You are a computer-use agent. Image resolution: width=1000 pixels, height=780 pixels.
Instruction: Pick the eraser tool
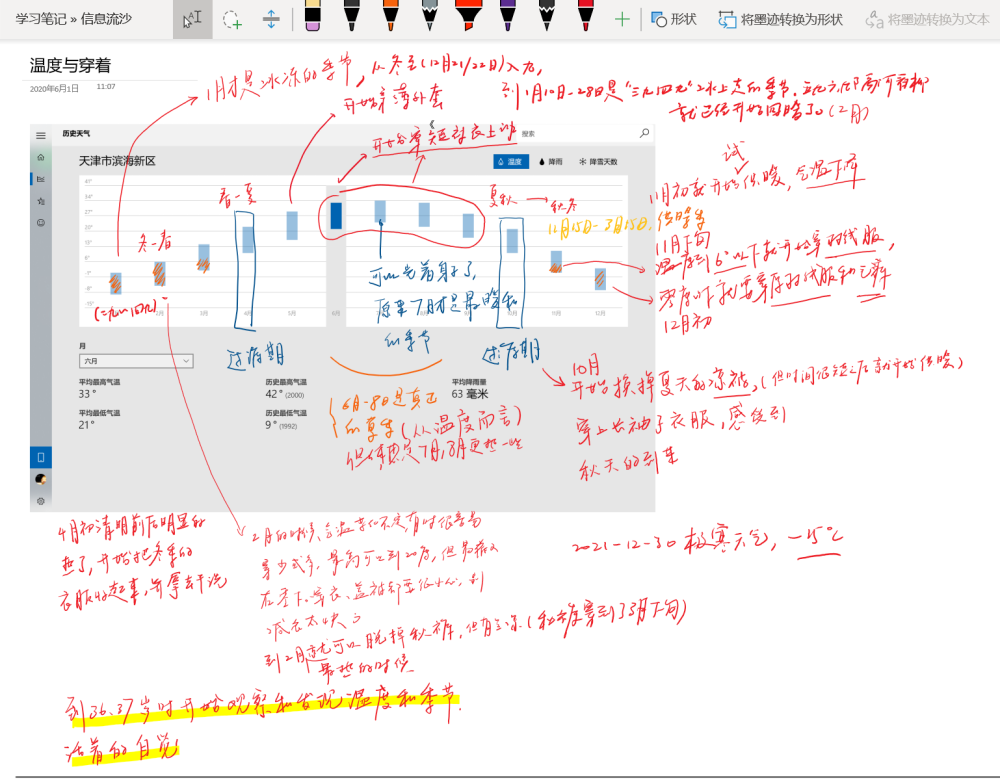coord(312,16)
